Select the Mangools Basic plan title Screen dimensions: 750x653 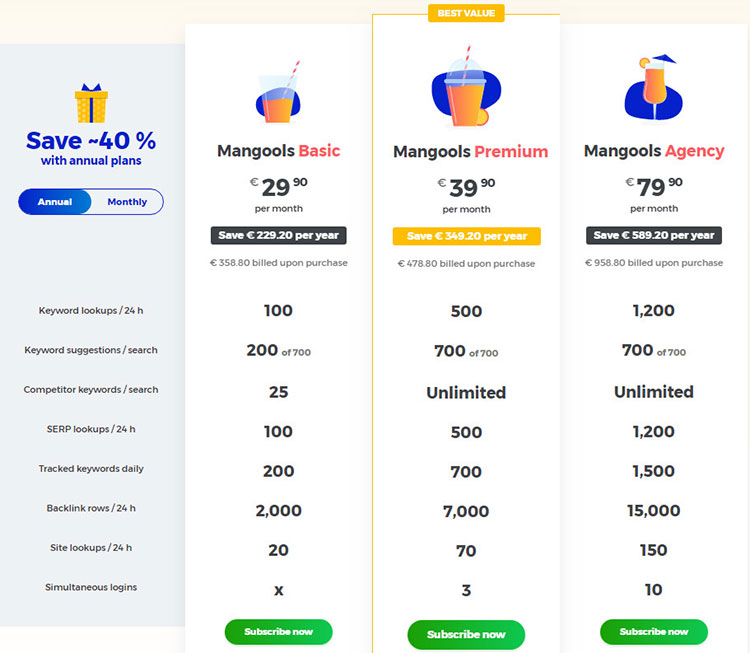click(278, 151)
